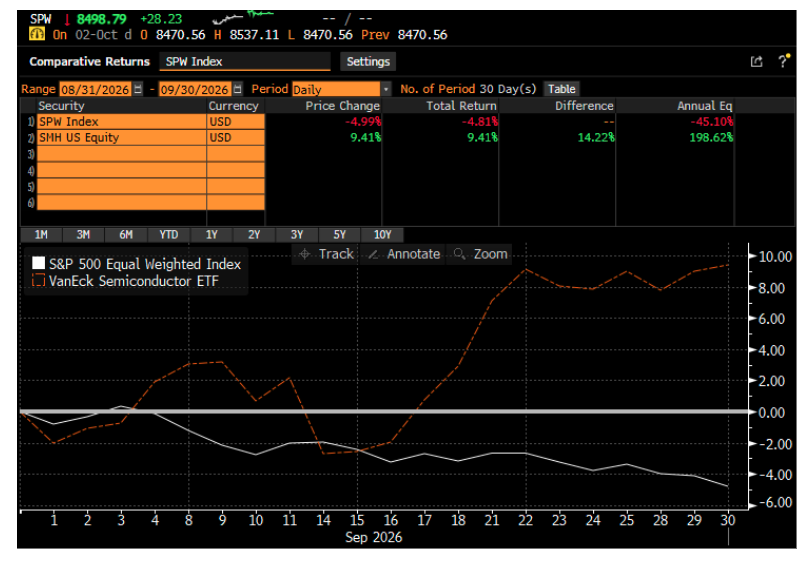Click the red down arrow next to SPW
811x562 pixels.
pos(67,20)
